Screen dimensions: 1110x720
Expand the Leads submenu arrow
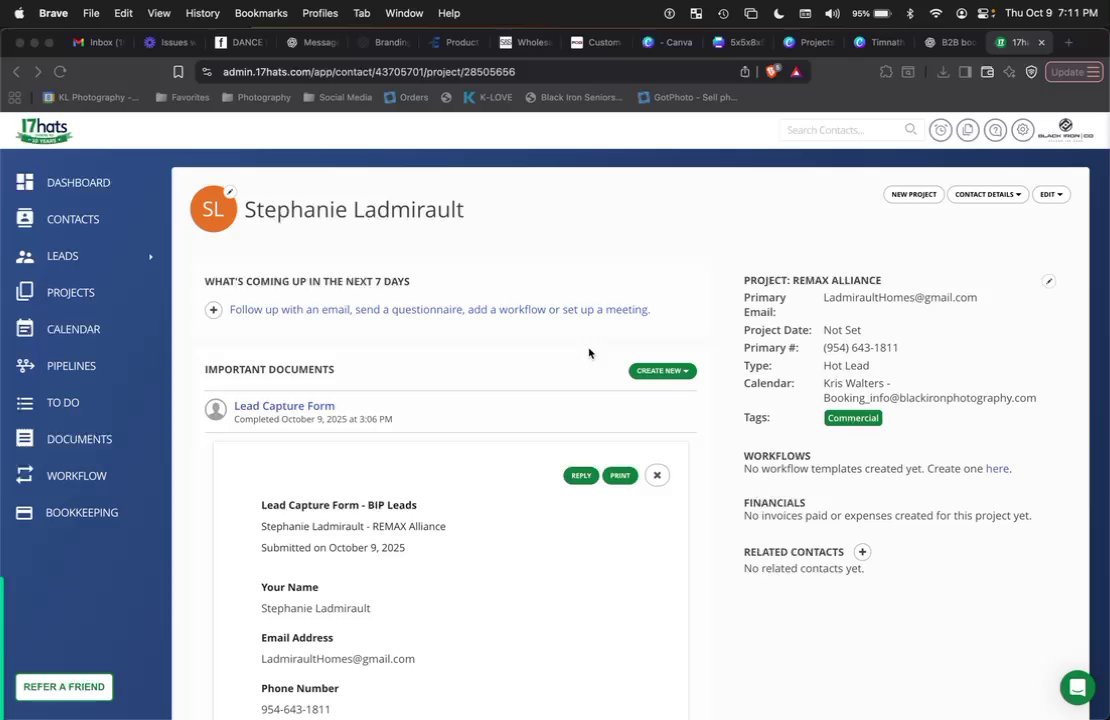point(151,256)
